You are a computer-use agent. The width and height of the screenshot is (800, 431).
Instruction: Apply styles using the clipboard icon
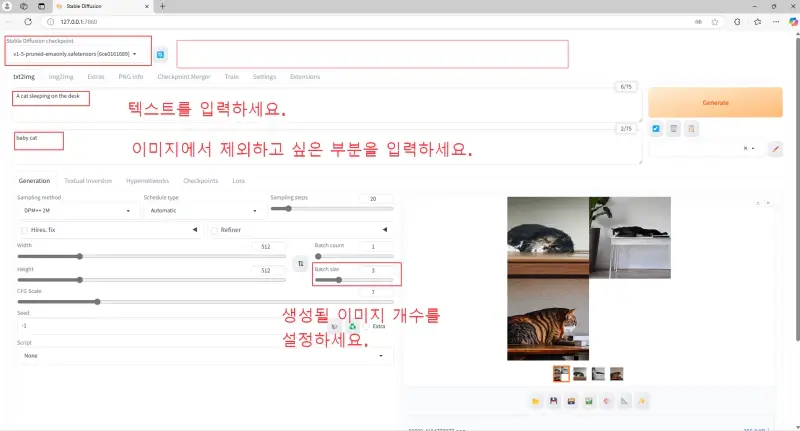(x=691, y=129)
